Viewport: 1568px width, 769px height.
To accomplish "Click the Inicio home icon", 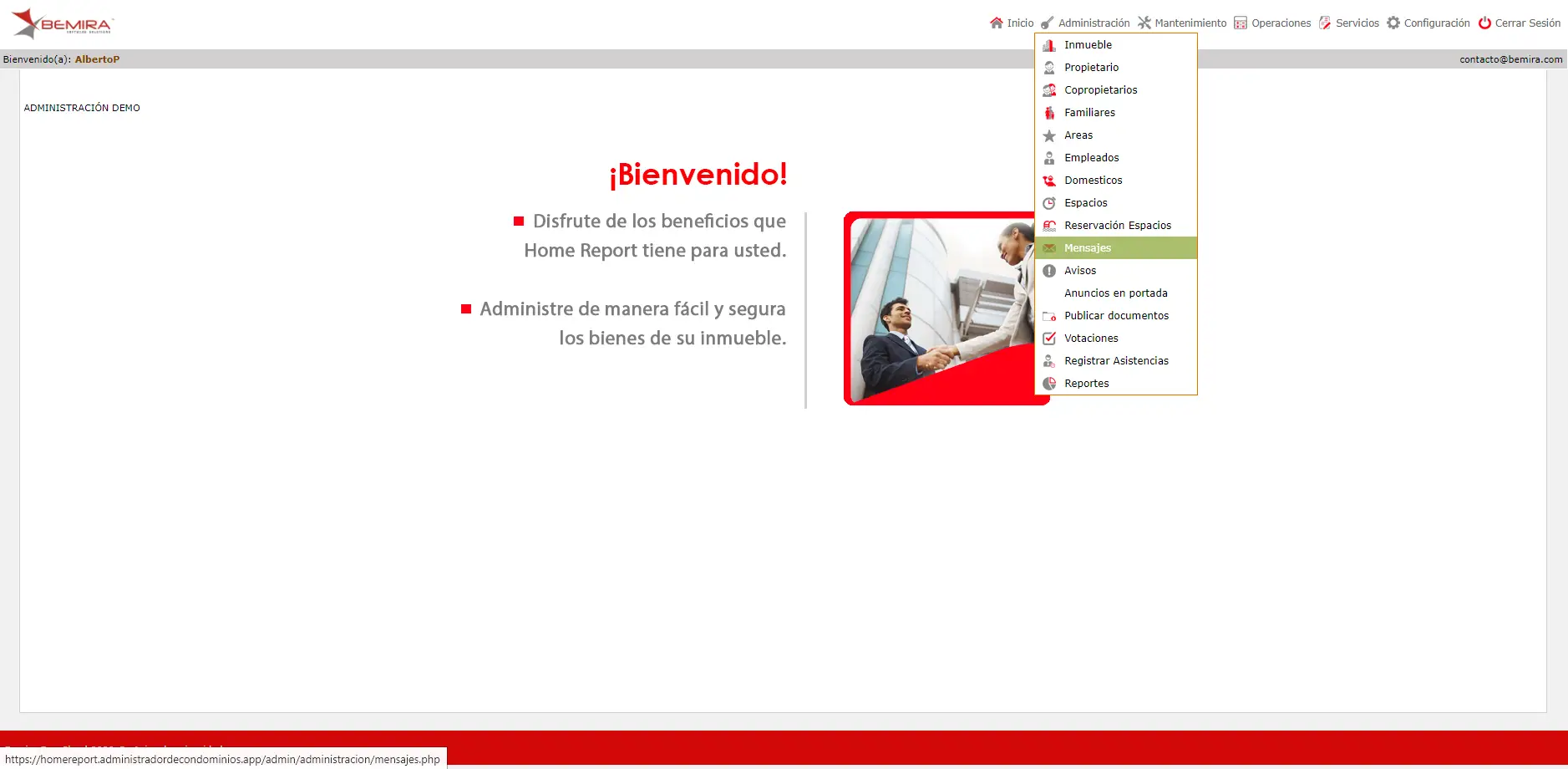I will [x=997, y=23].
